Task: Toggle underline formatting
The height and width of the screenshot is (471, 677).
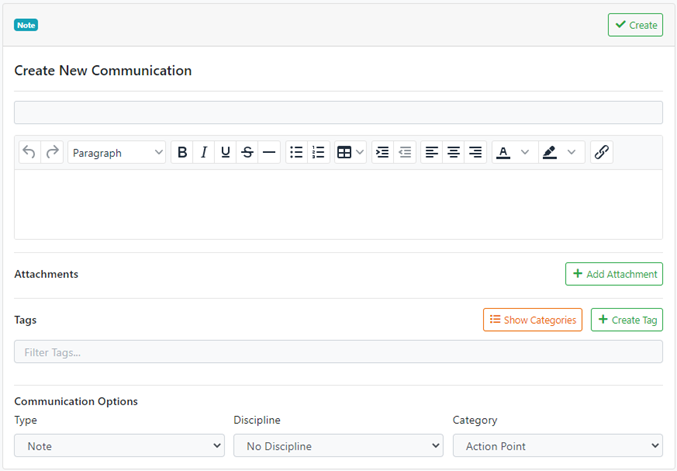Action: [x=225, y=153]
